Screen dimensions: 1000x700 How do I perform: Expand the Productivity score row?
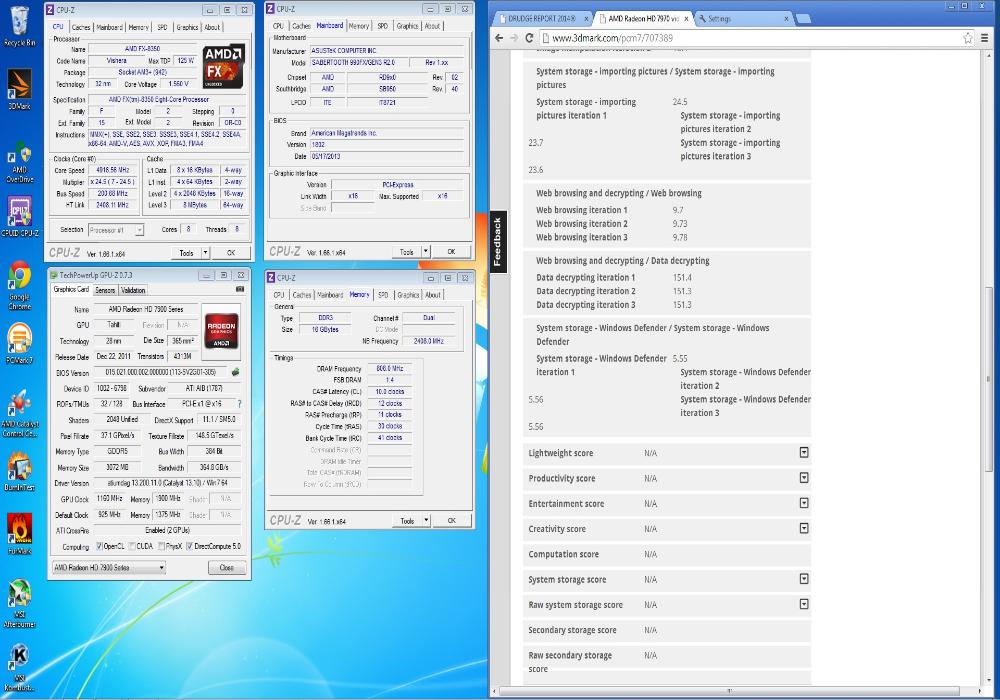(804, 478)
